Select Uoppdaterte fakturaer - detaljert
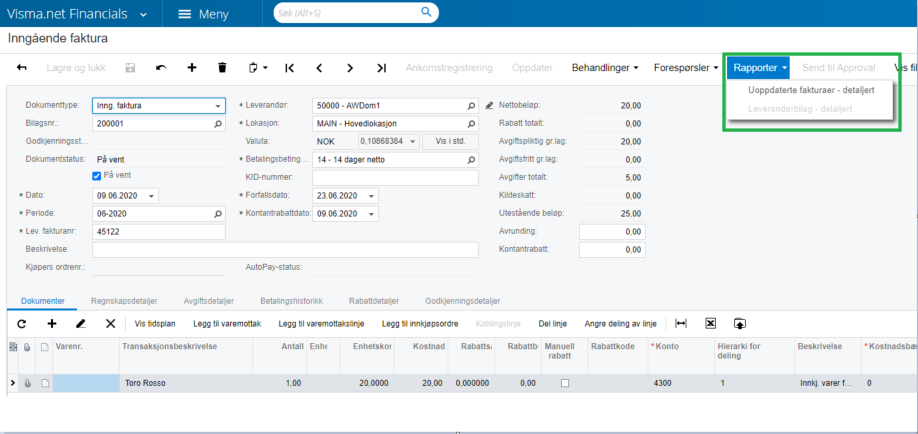This screenshot has width=918, height=434. pyautogui.click(x=811, y=90)
